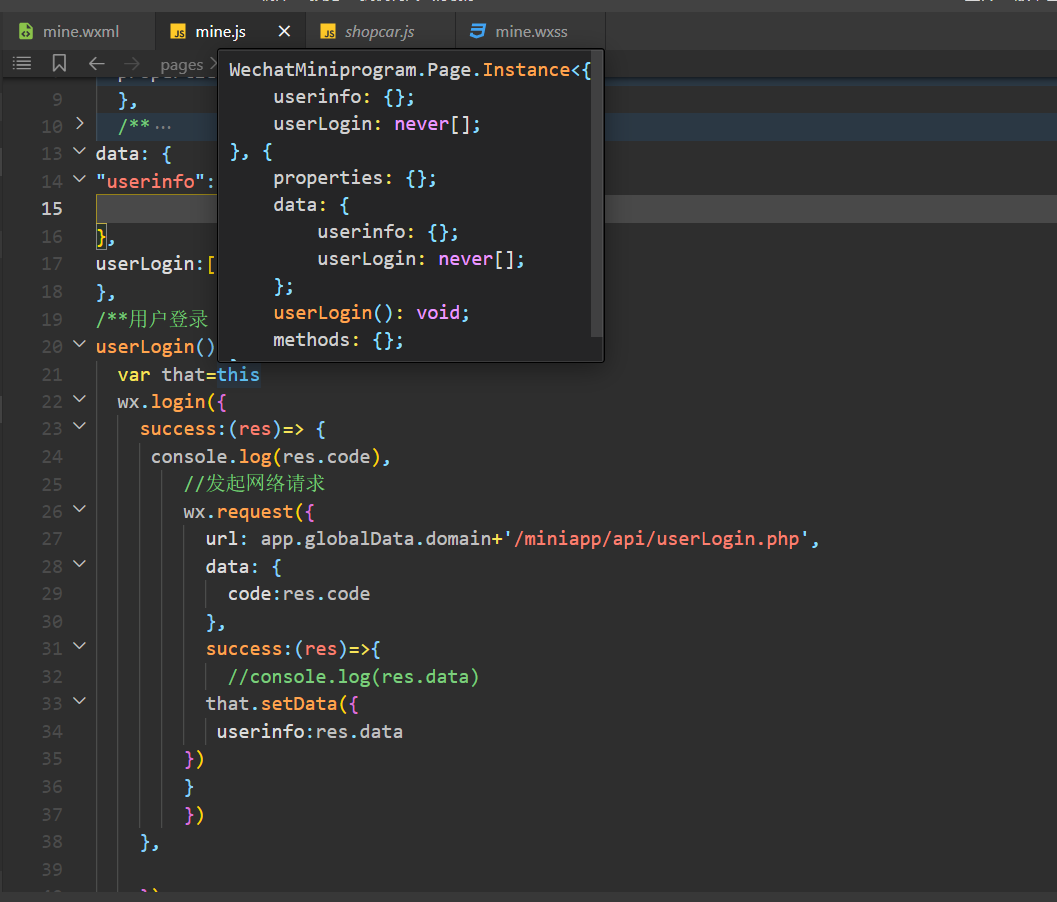Viewport: 1057px width, 902px height.
Task: Toggle the bookmark icon in toolbar
Action: [59, 63]
